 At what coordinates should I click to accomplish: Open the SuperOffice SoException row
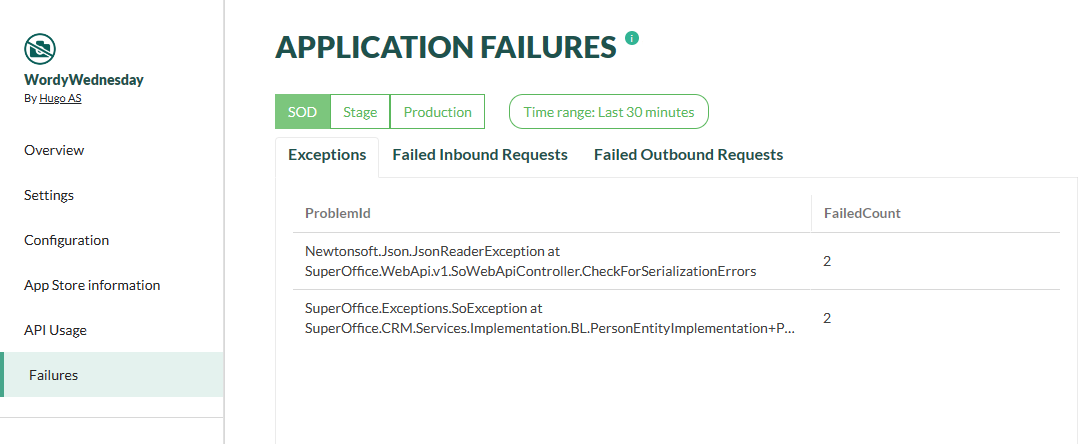pos(676,318)
